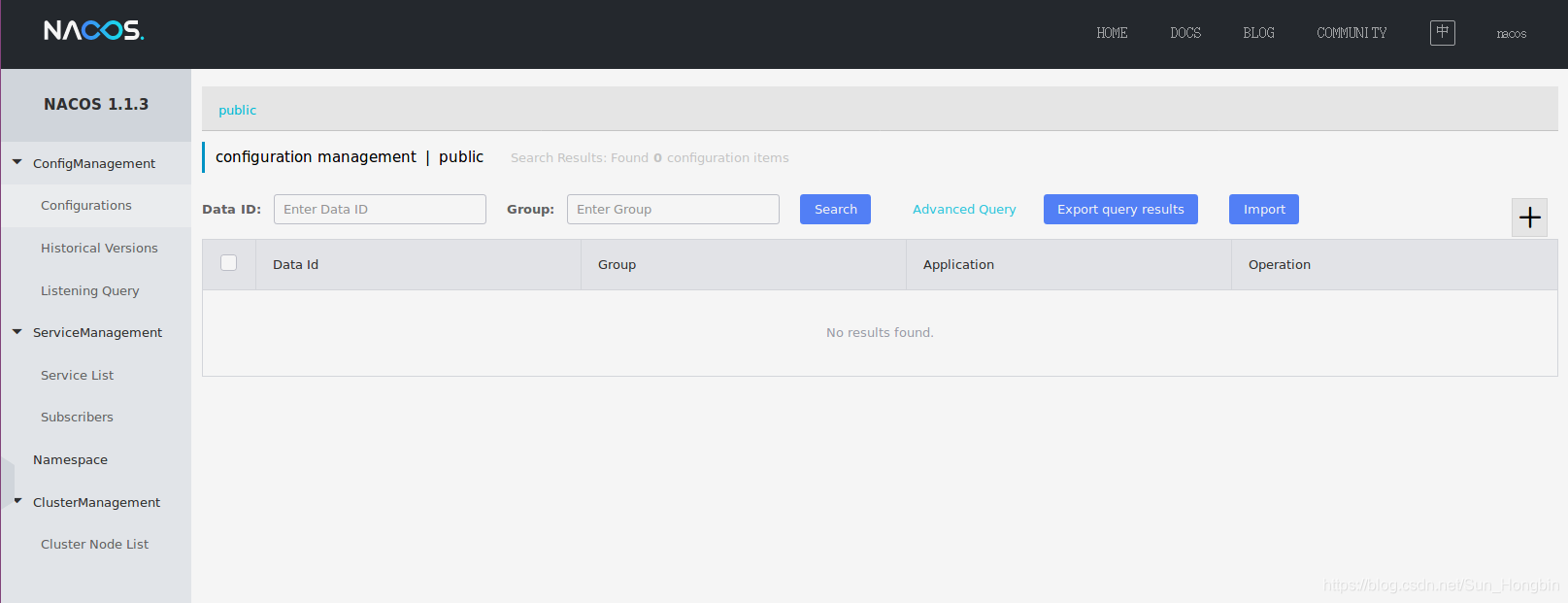Image resolution: width=1568 pixels, height=603 pixels.
Task: Open COMMUNITY in top navigation
Action: [1351, 33]
